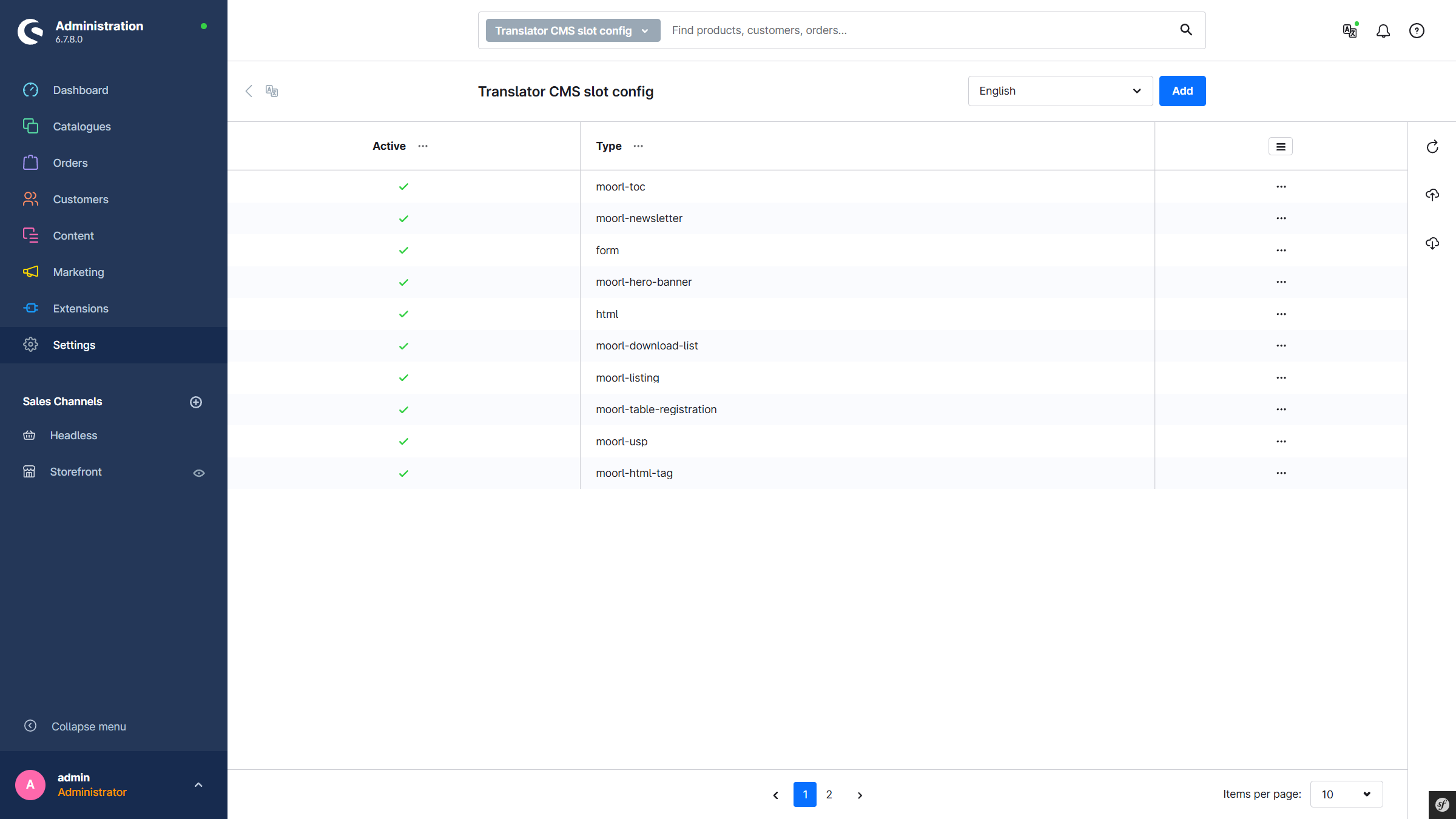This screenshot has height=819, width=1456.
Task: Click the cloud download icon
Action: click(x=1432, y=243)
